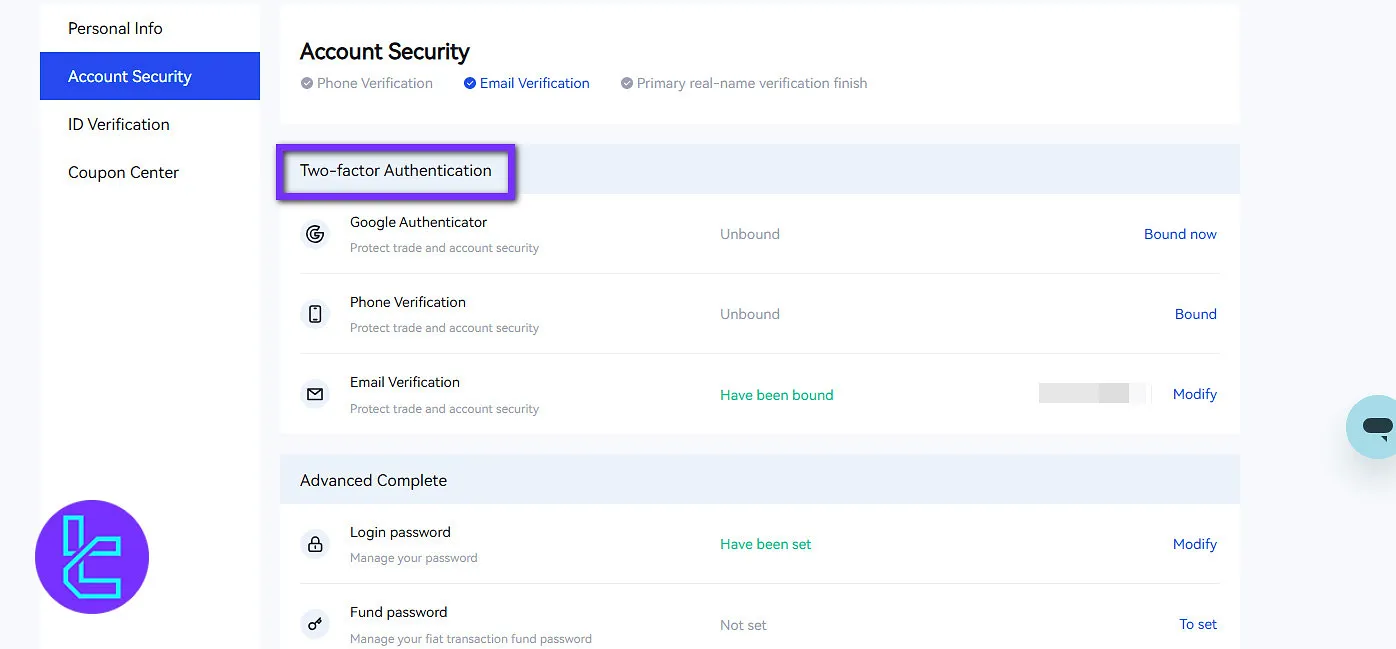Click Bound next to Phone Verification
This screenshot has width=1396, height=649.
click(1196, 313)
